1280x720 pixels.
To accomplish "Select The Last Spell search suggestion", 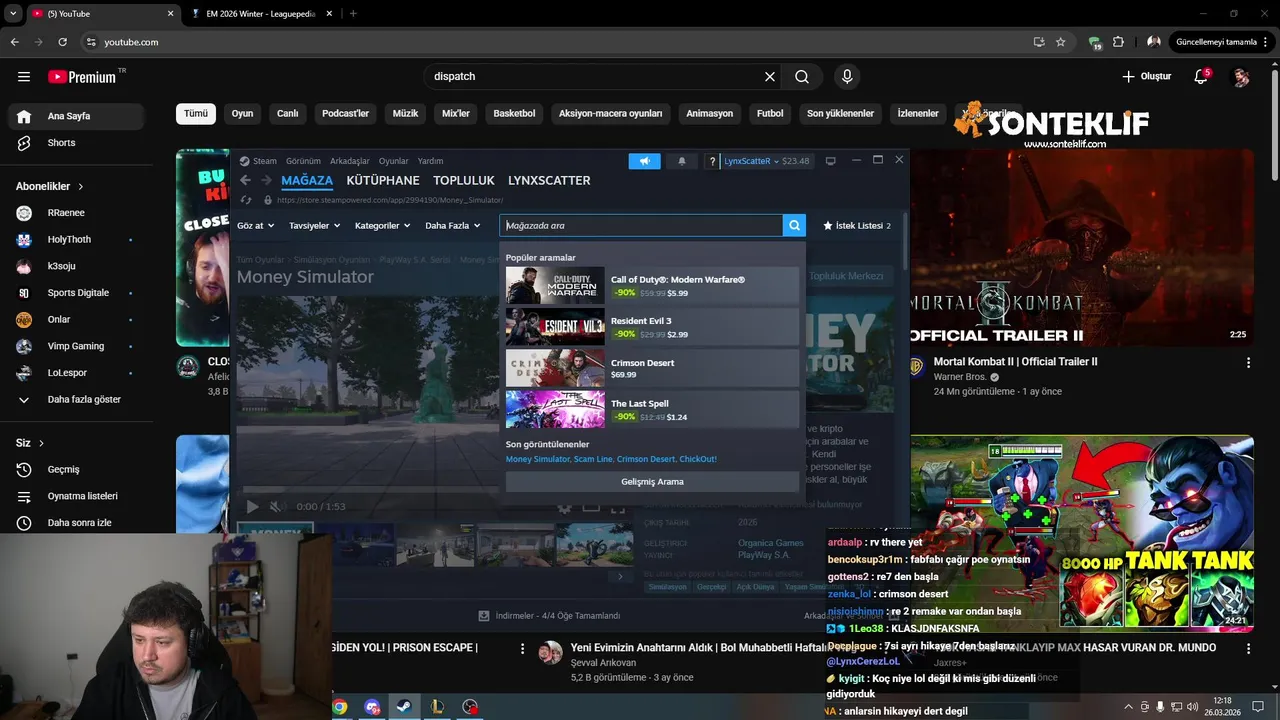I will (x=652, y=409).
